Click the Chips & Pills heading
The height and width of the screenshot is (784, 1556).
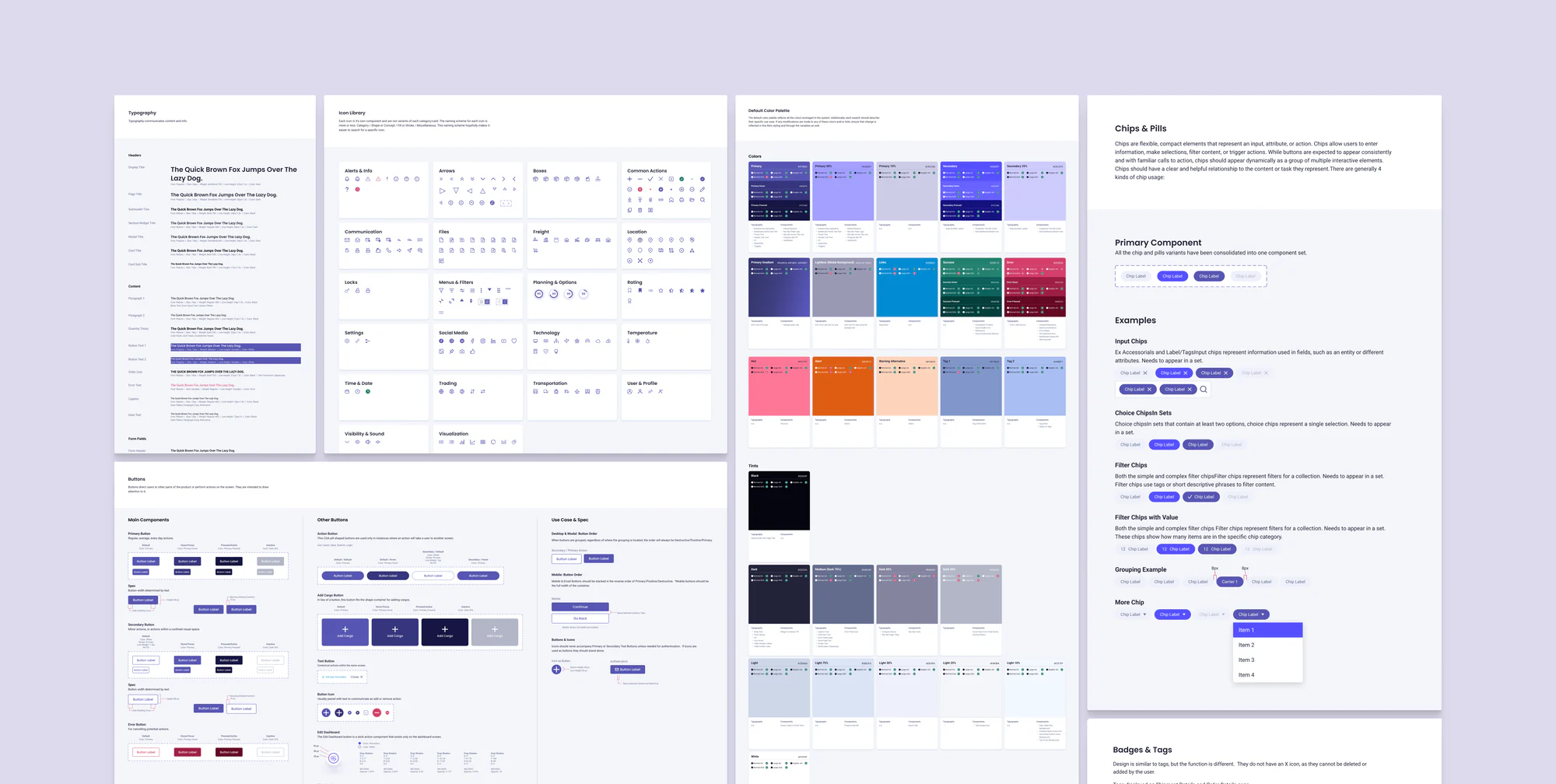click(1141, 128)
